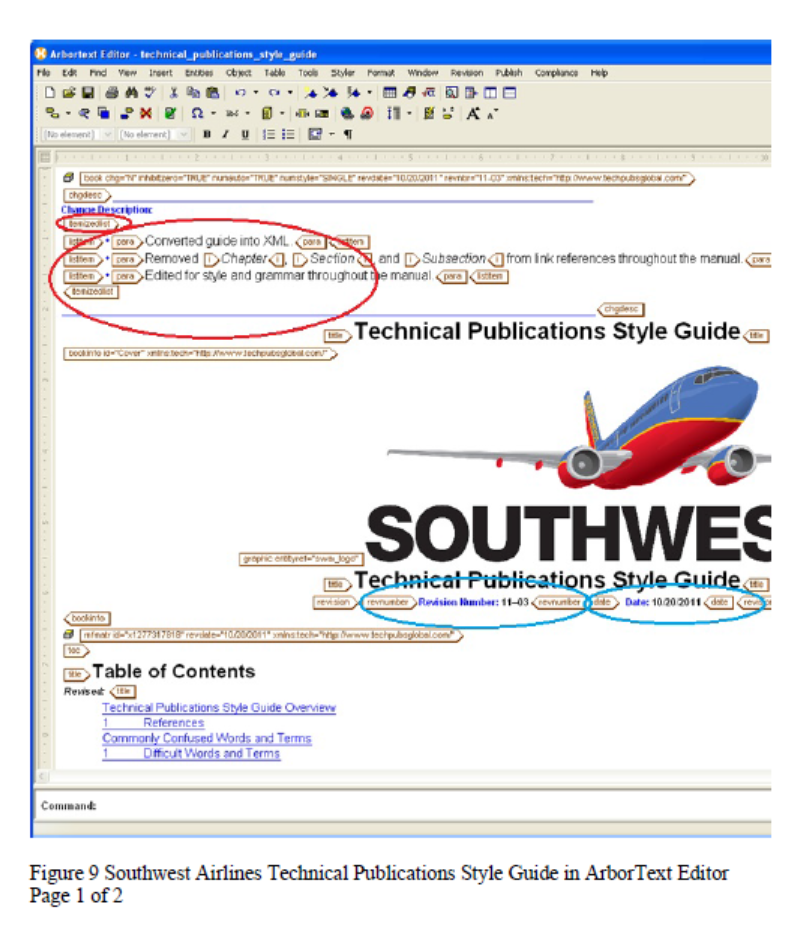Open Difficult Words and Terms link
Image resolution: width=810 pixels, height=940 pixels.
(x=212, y=754)
